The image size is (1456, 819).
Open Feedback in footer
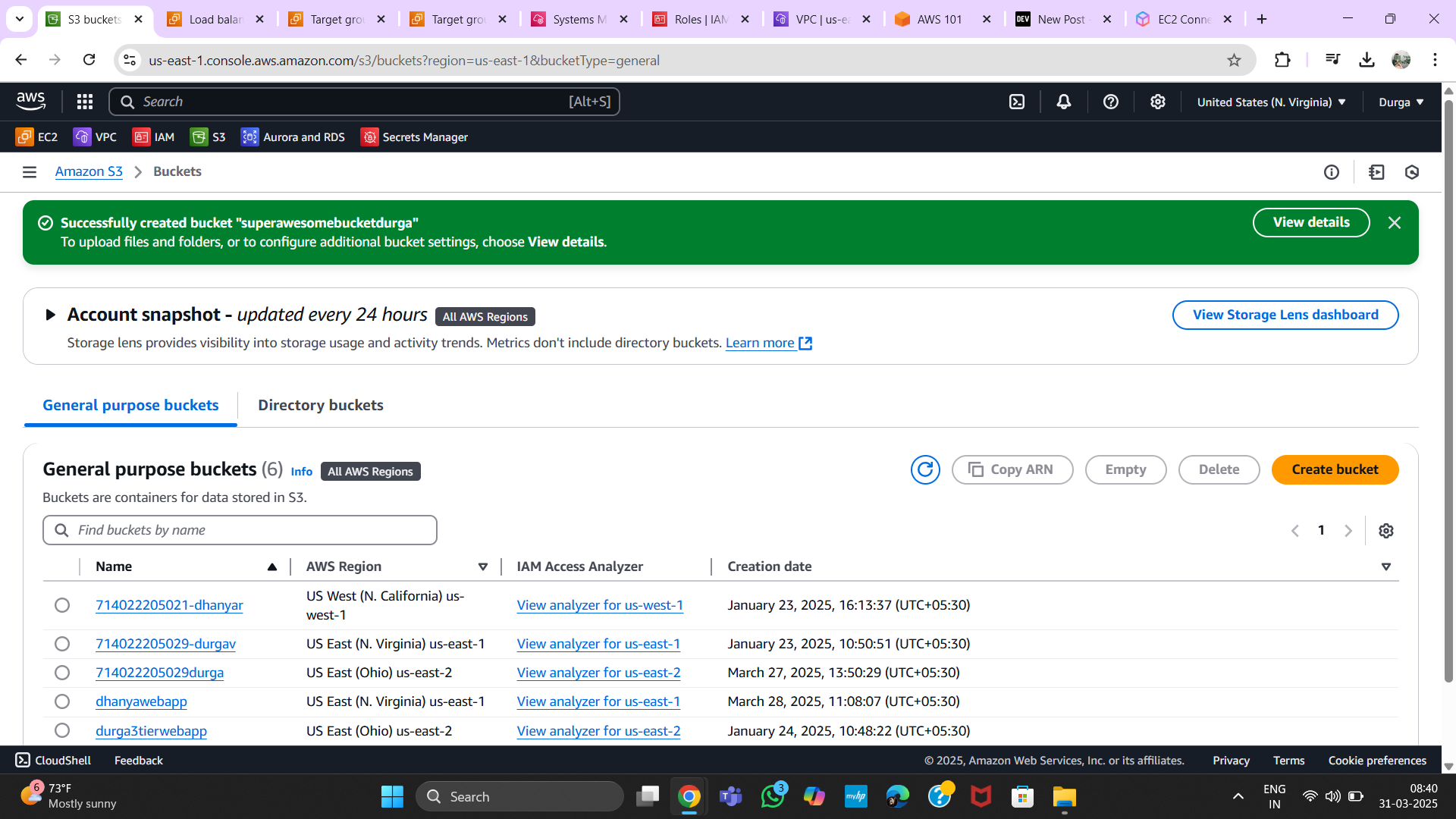[139, 760]
